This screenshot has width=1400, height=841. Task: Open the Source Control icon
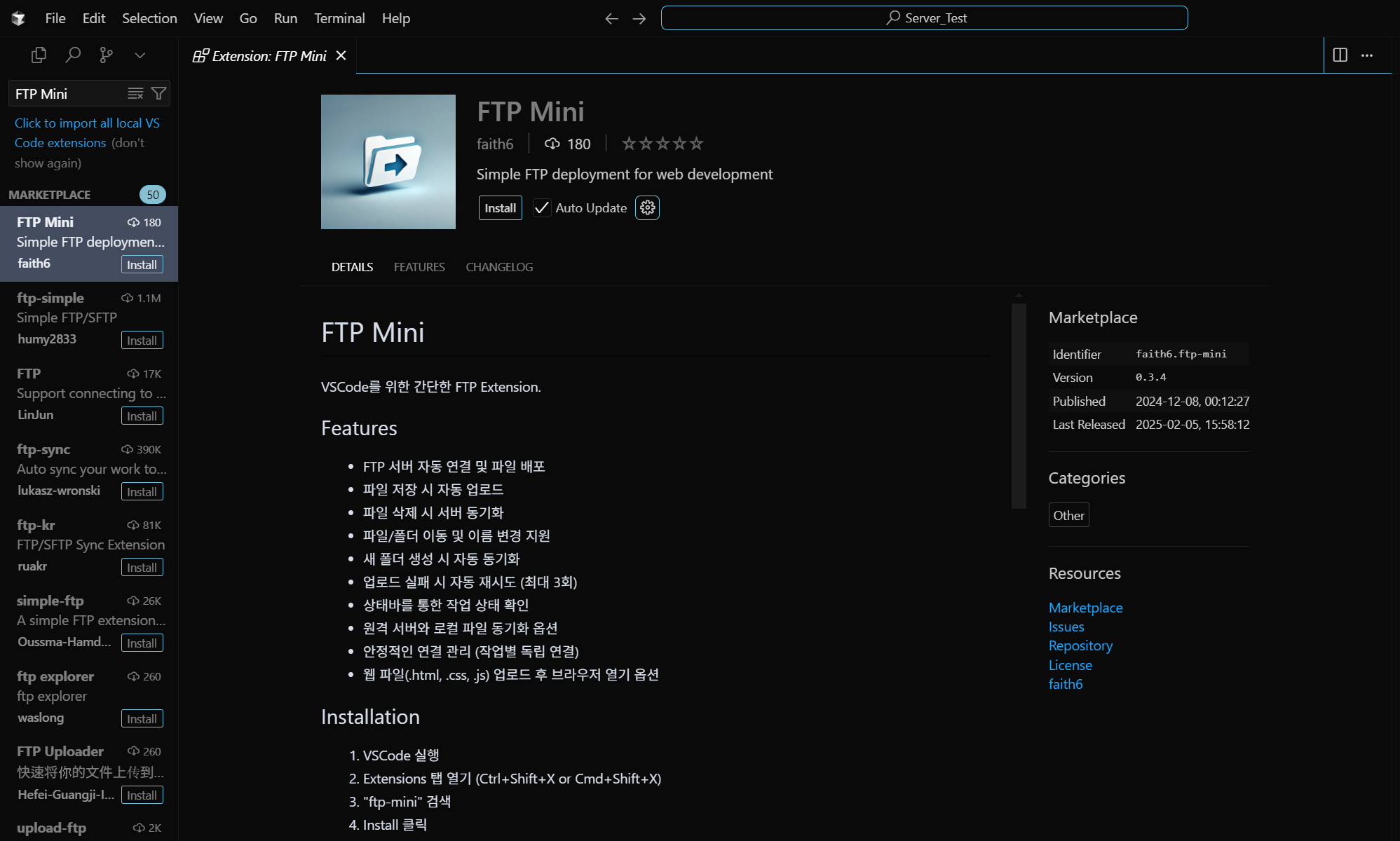(107, 55)
